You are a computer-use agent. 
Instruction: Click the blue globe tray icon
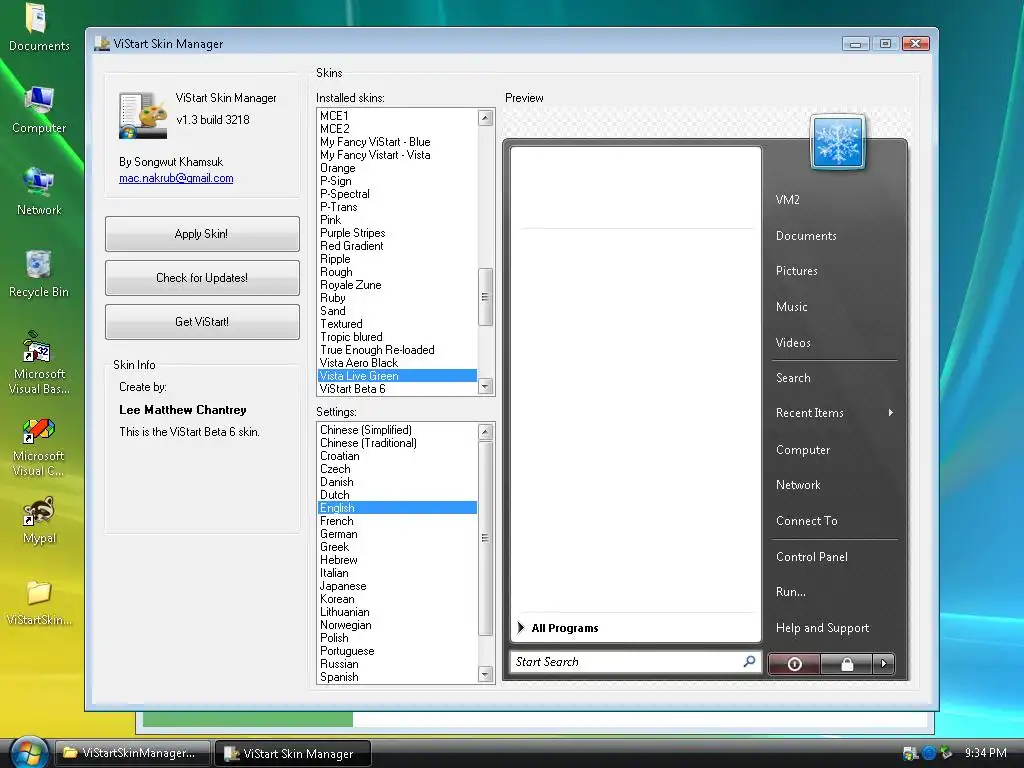coord(928,753)
